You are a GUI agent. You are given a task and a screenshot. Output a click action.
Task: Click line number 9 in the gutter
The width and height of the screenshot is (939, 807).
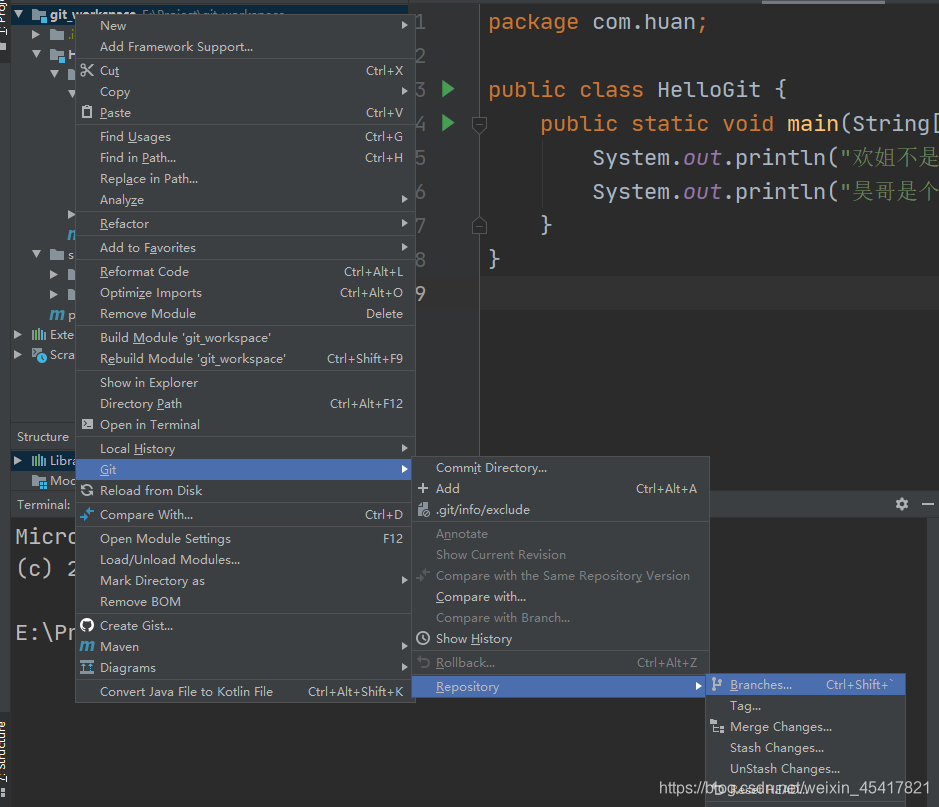click(x=420, y=293)
